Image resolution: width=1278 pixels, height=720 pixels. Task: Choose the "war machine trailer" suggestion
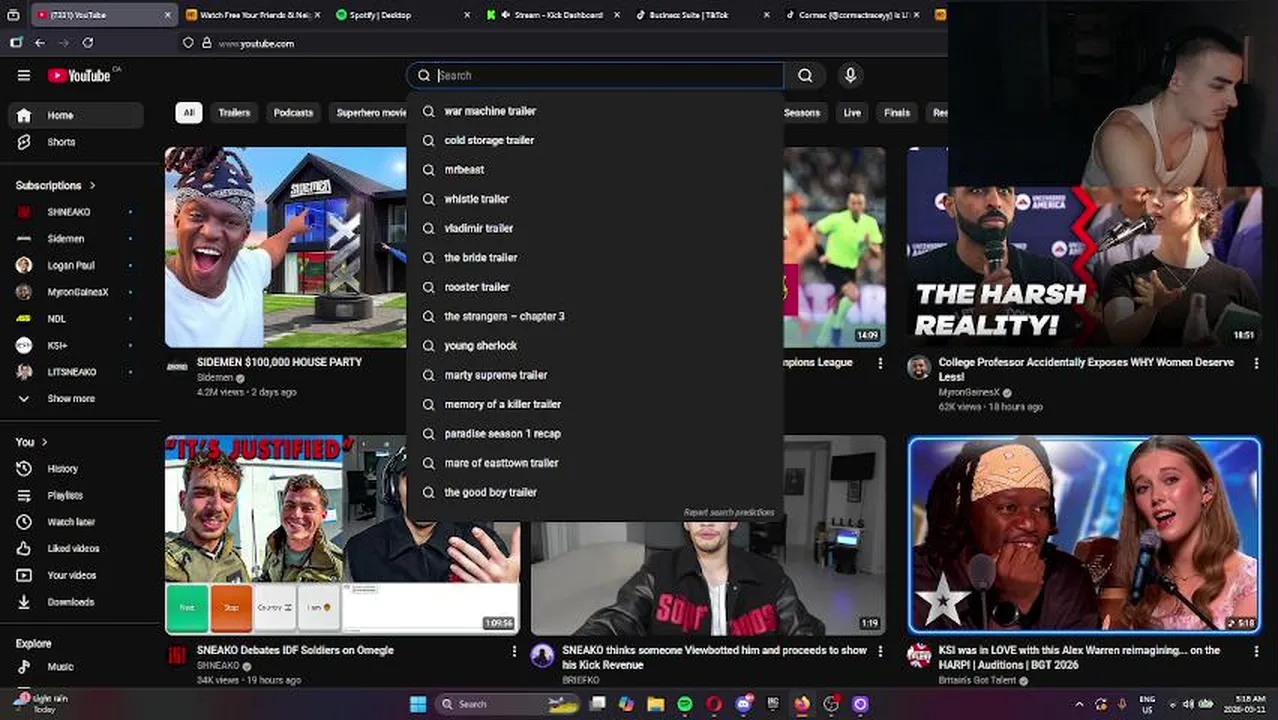(x=595, y=111)
